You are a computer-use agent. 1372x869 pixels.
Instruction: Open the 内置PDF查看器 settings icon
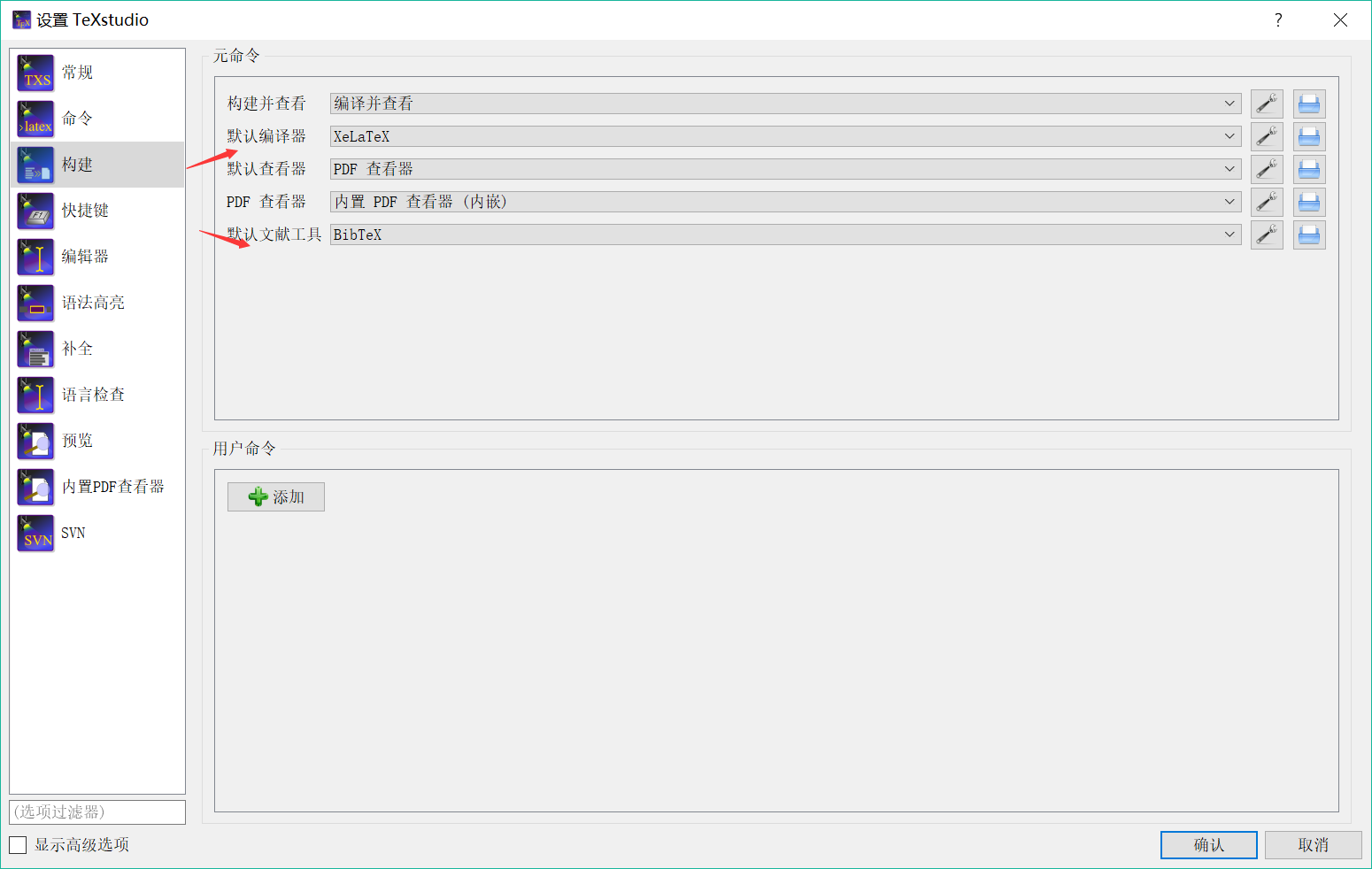coord(35,487)
